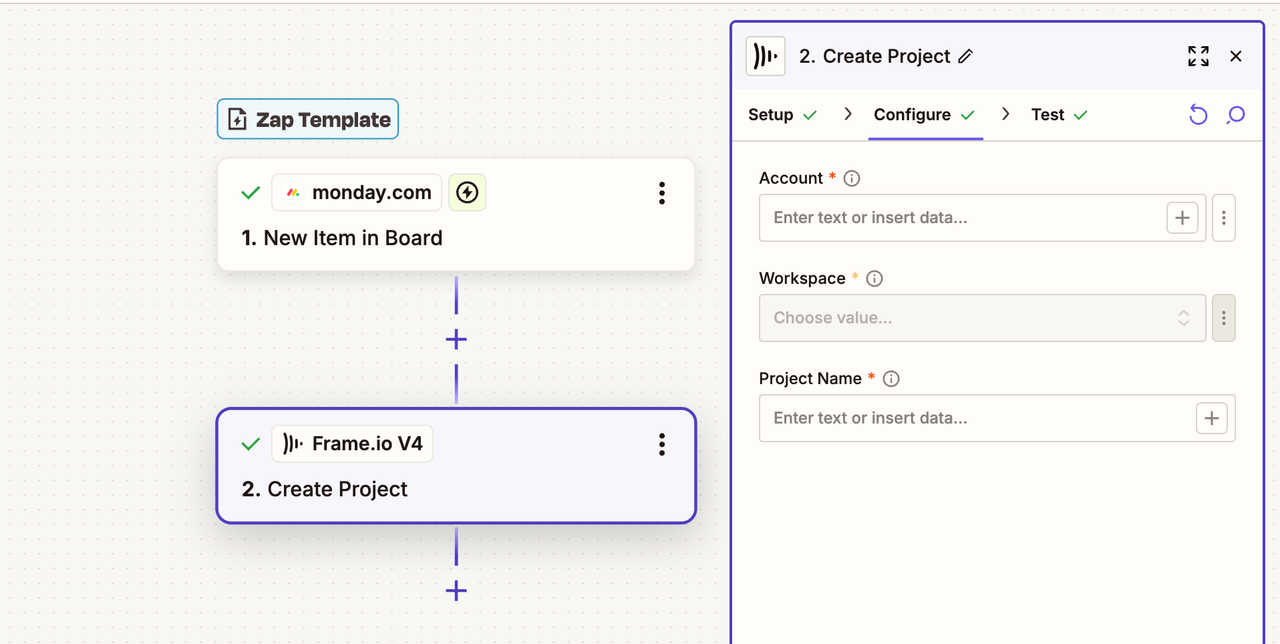Image resolution: width=1280 pixels, height=644 pixels.
Task: Close the Create Project panel
Action: [1236, 56]
